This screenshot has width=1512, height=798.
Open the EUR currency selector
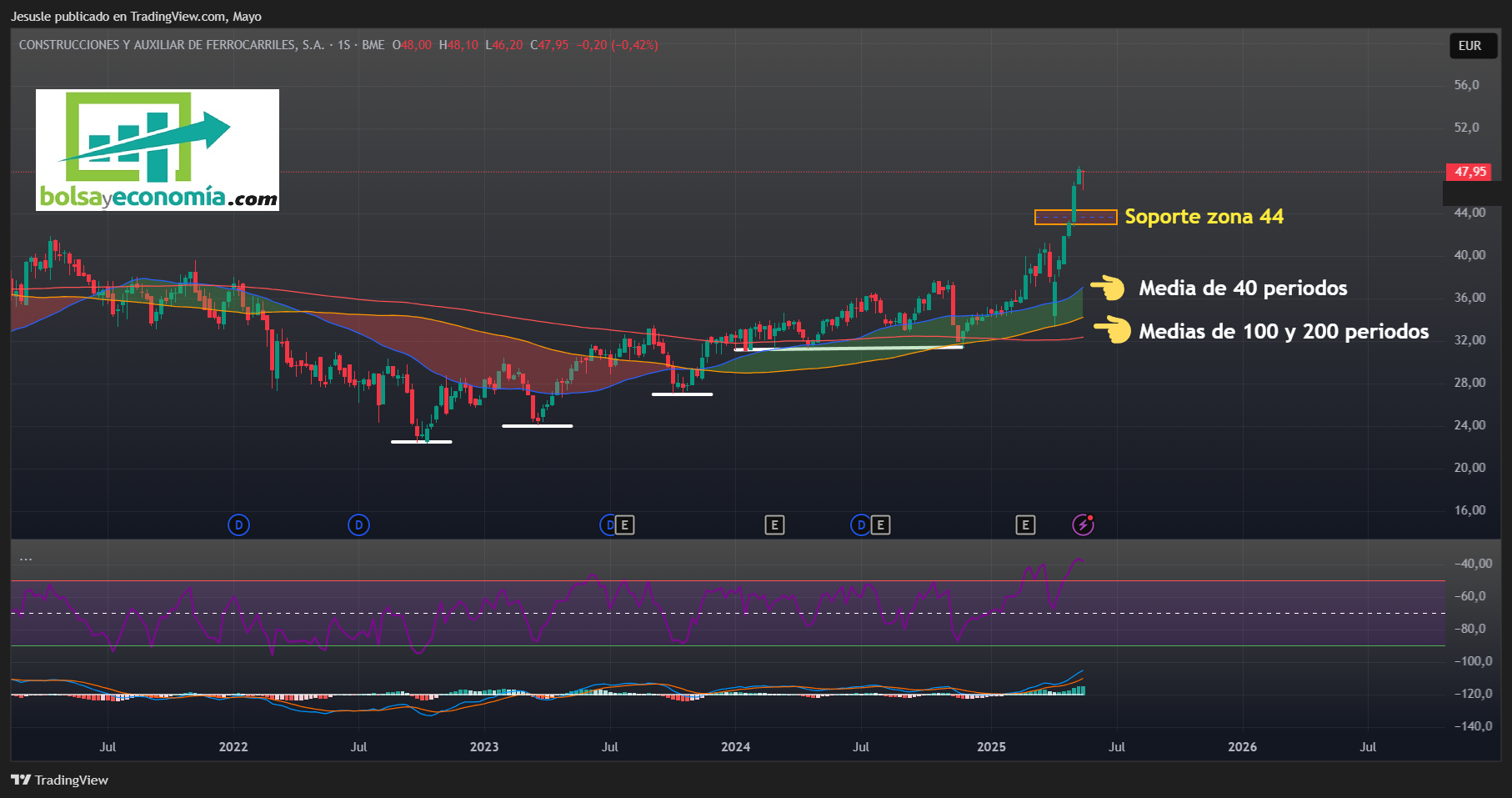pyautogui.click(x=1469, y=46)
